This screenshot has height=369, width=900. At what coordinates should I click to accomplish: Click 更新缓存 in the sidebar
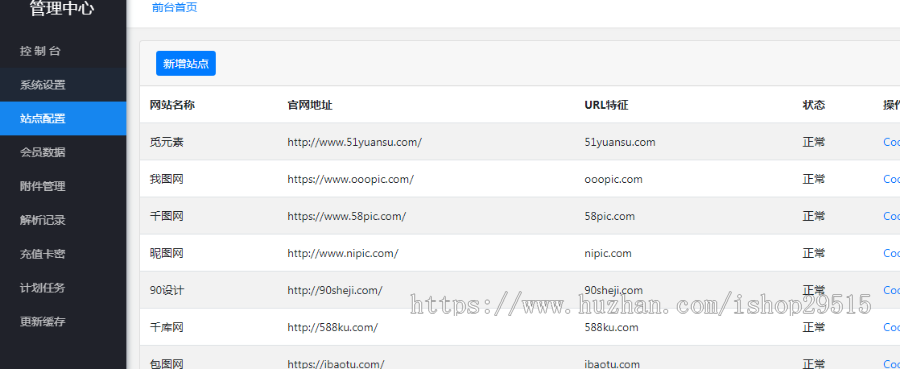(x=63, y=321)
